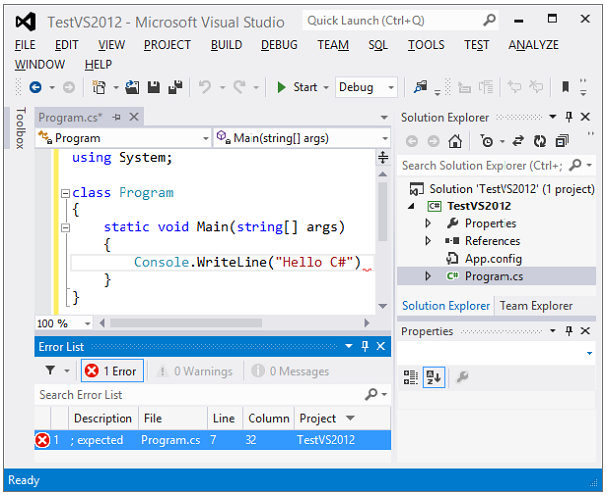
Task: Close the Program.cs editor tab
Action: (x=134, y=117)
